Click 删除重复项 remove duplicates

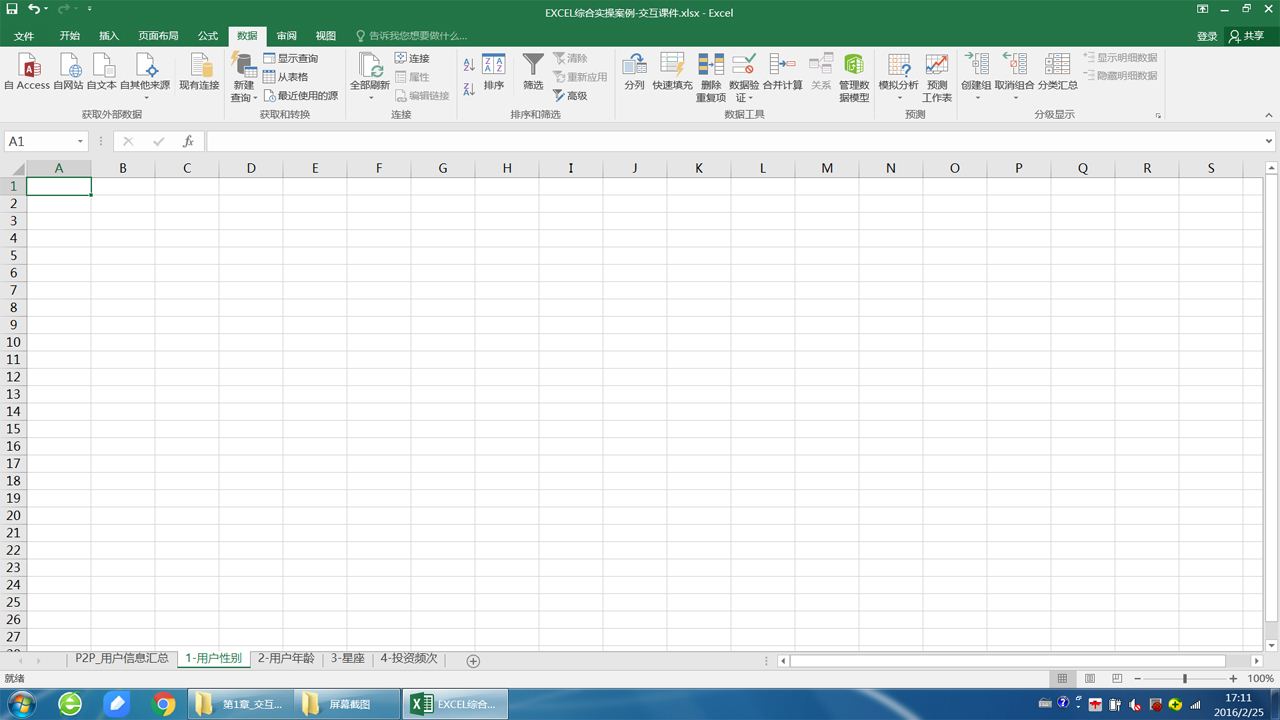[x=711, y=78]
